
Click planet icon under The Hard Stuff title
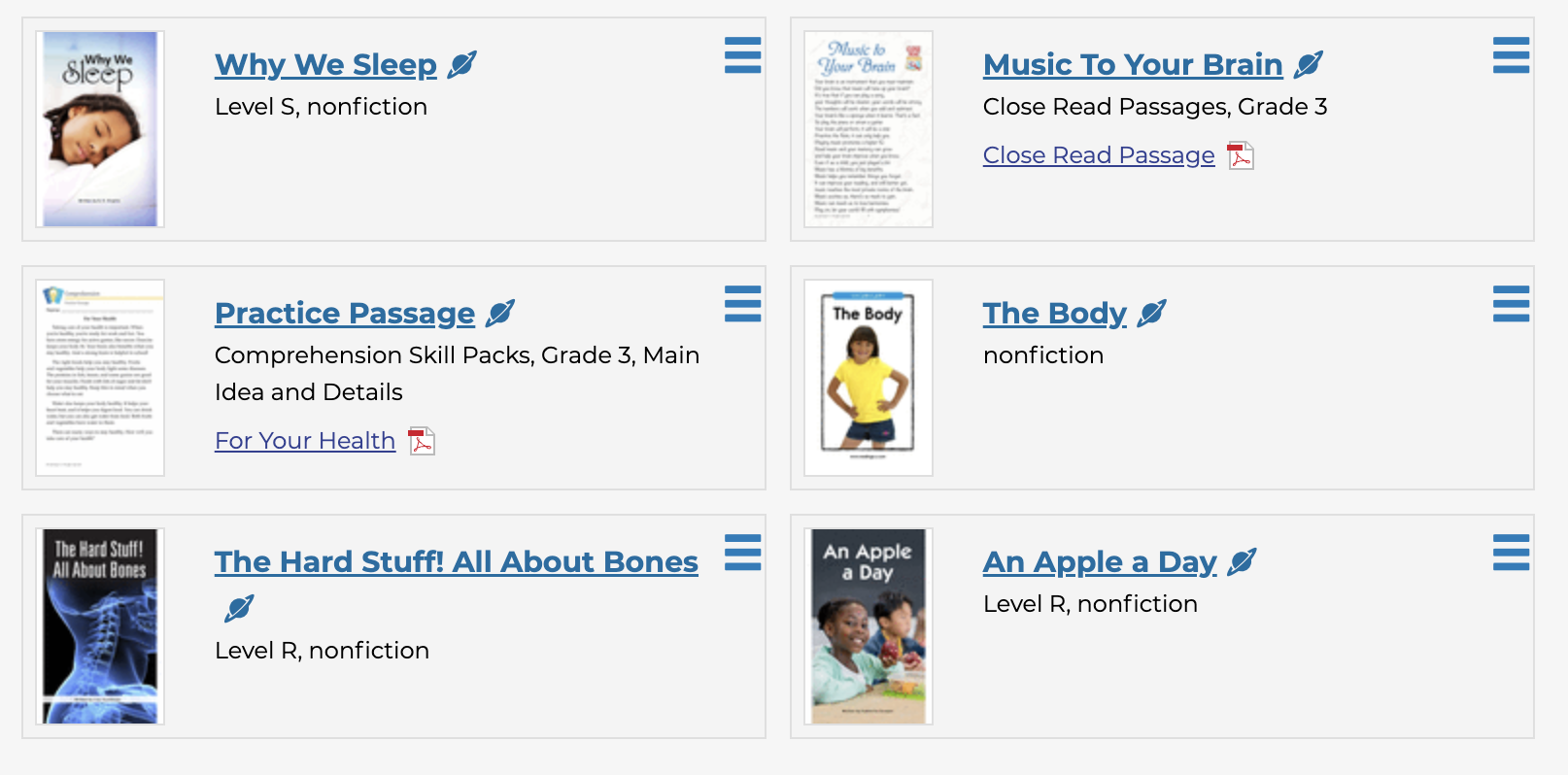(238, 609)
